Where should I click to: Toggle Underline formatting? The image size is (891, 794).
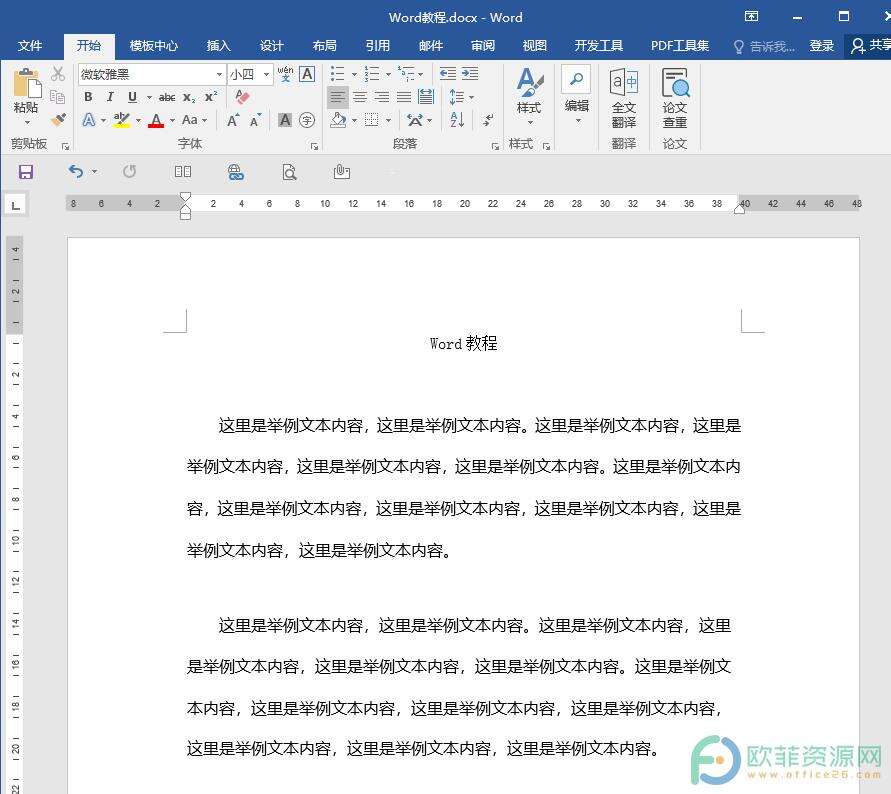[132, 97]
